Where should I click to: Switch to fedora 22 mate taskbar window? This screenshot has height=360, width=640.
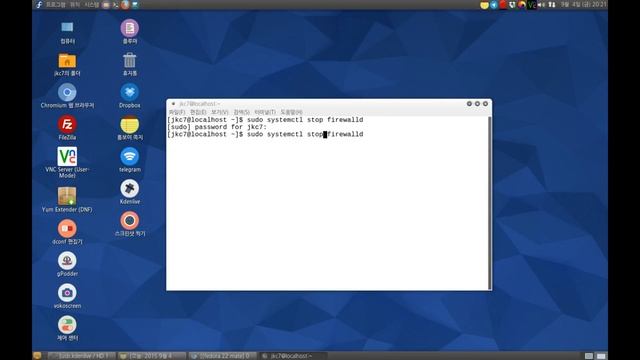pos(222,356)
